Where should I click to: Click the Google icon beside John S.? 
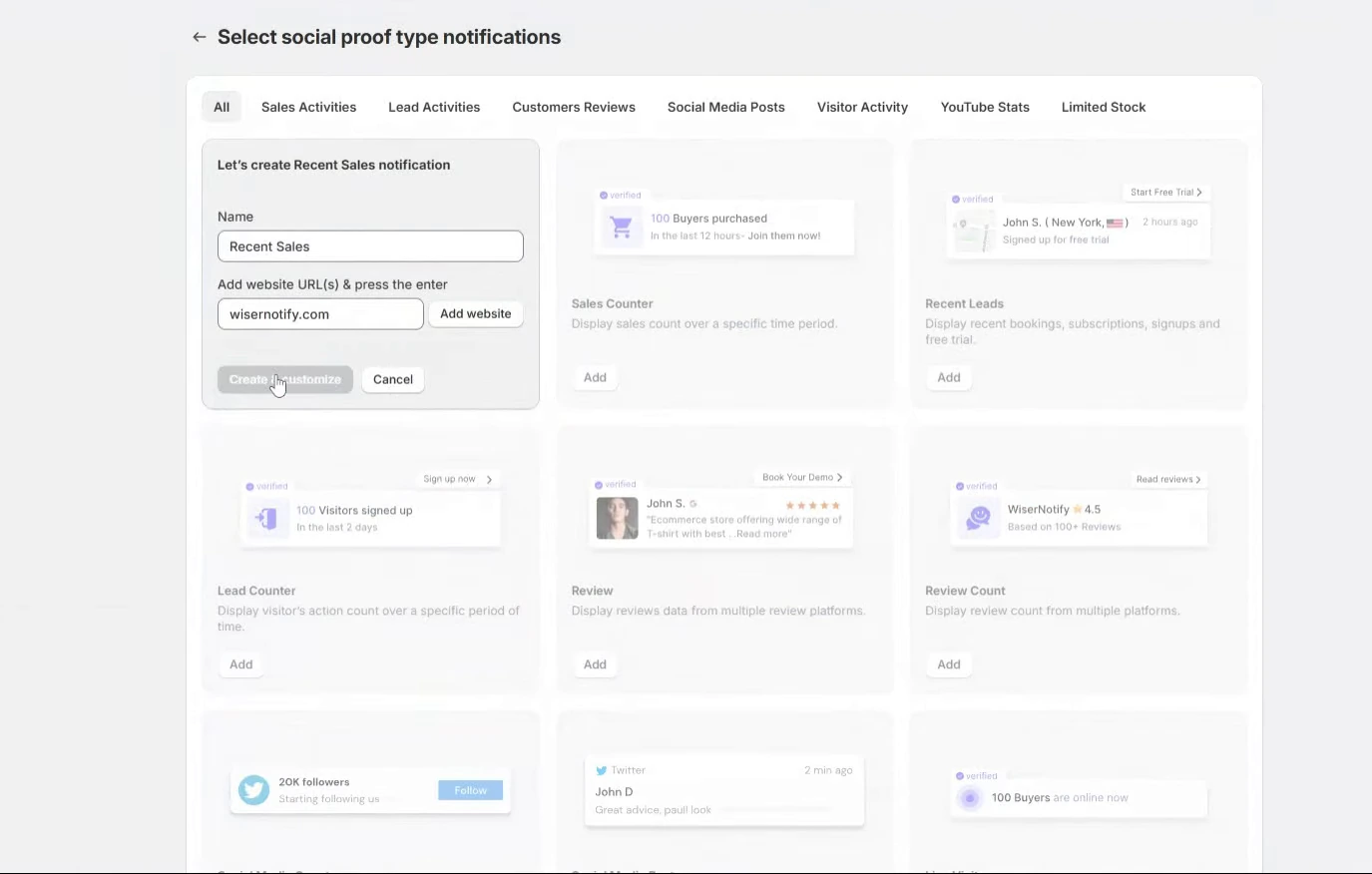pyautogui.click(x=693, y=504)
